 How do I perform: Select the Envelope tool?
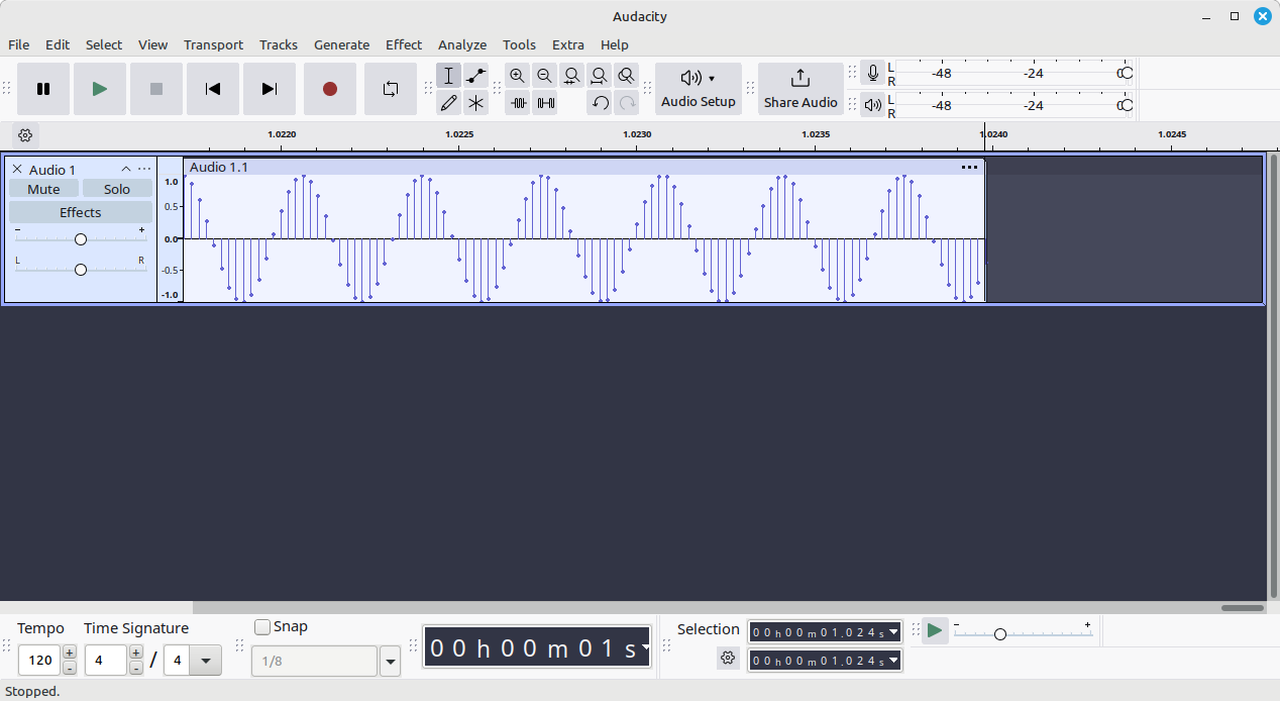pyautogui.click(x=475, y=75)
